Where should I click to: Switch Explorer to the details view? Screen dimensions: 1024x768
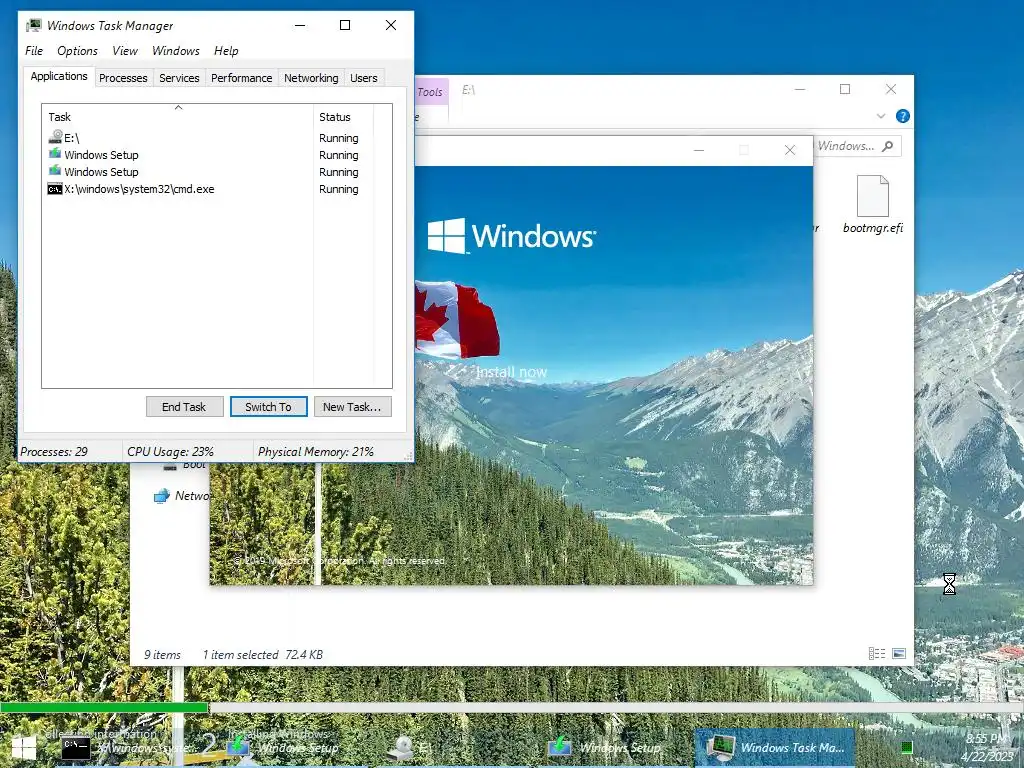876,654
